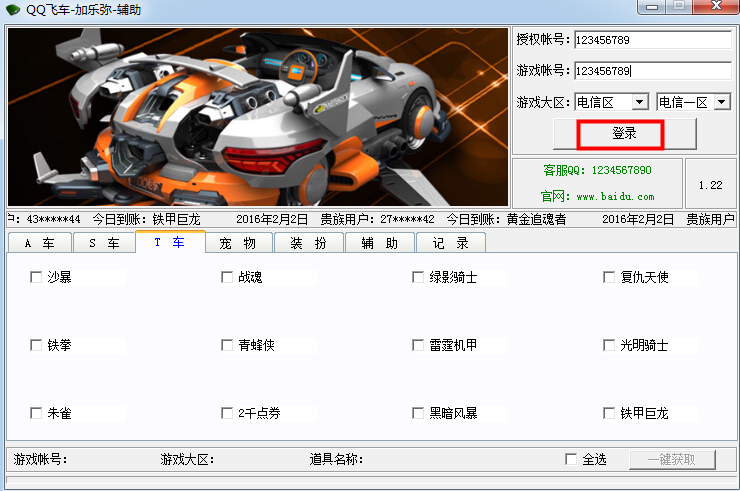Open the S 车 tab

point(104,243)
